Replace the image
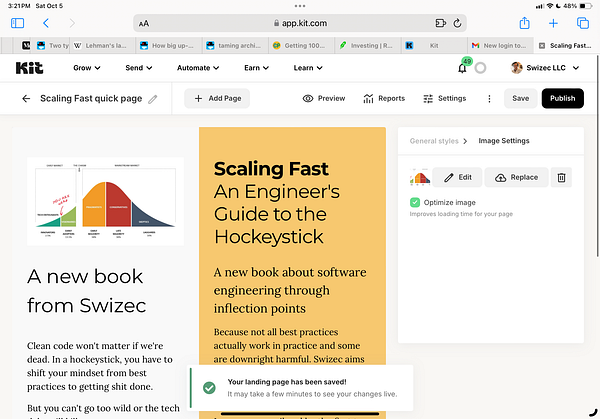This screenshot has height=419, width=600. click(x=516, y=177)
